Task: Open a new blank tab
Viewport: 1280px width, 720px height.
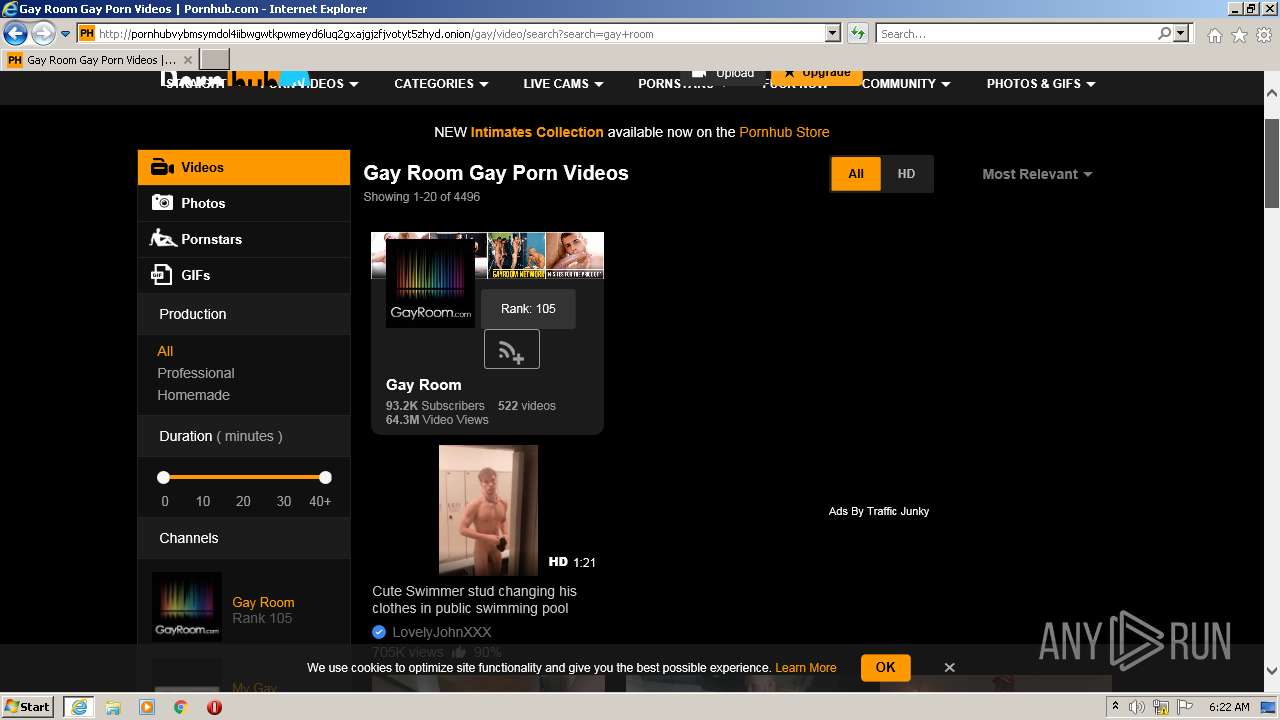Action: tap(215, 59)
